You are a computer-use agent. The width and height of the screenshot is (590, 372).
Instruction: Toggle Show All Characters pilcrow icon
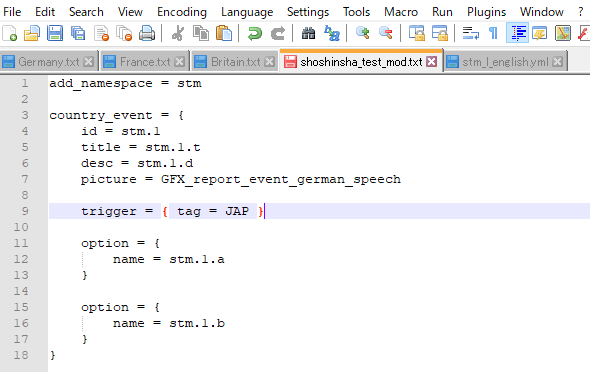(493, 33)
